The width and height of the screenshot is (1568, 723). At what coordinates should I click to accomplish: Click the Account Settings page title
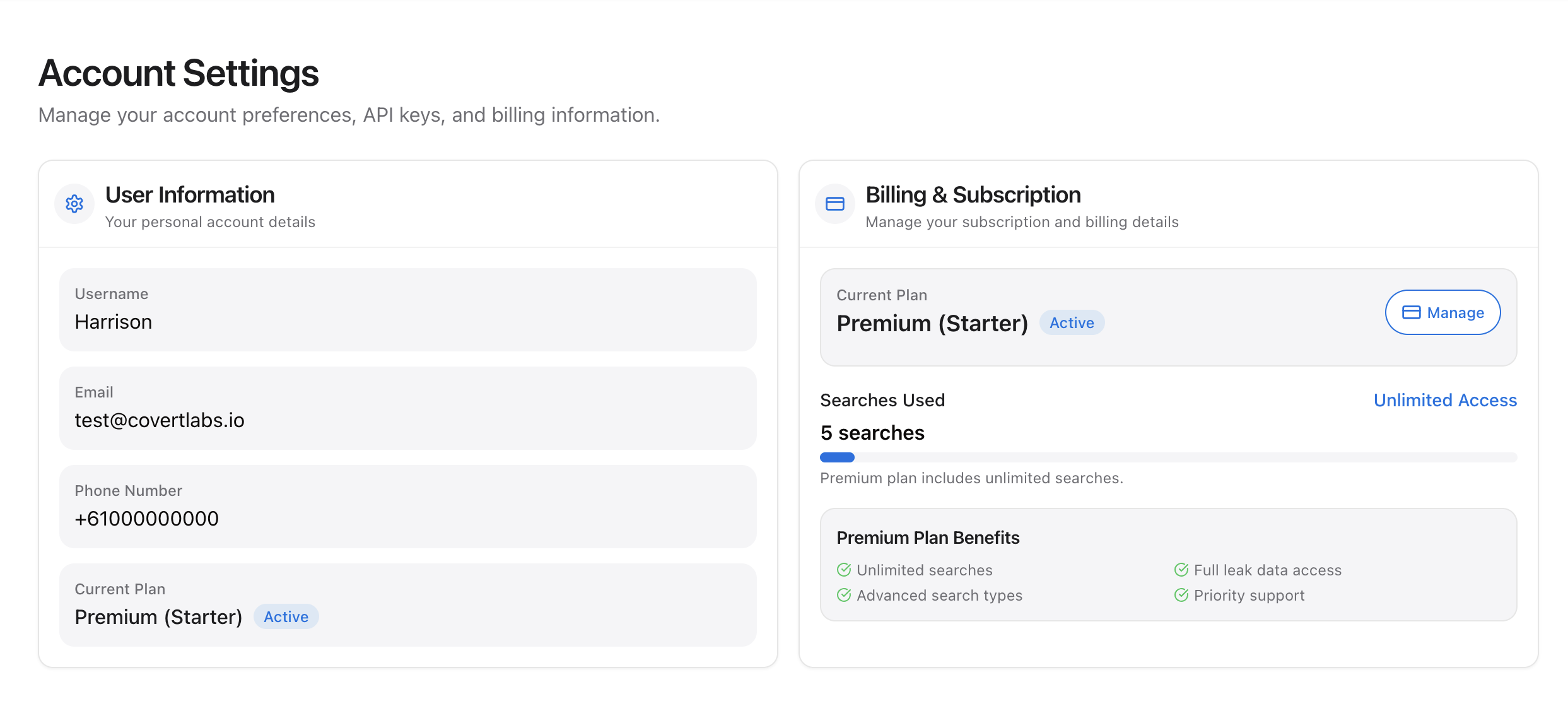pos(178,73)
